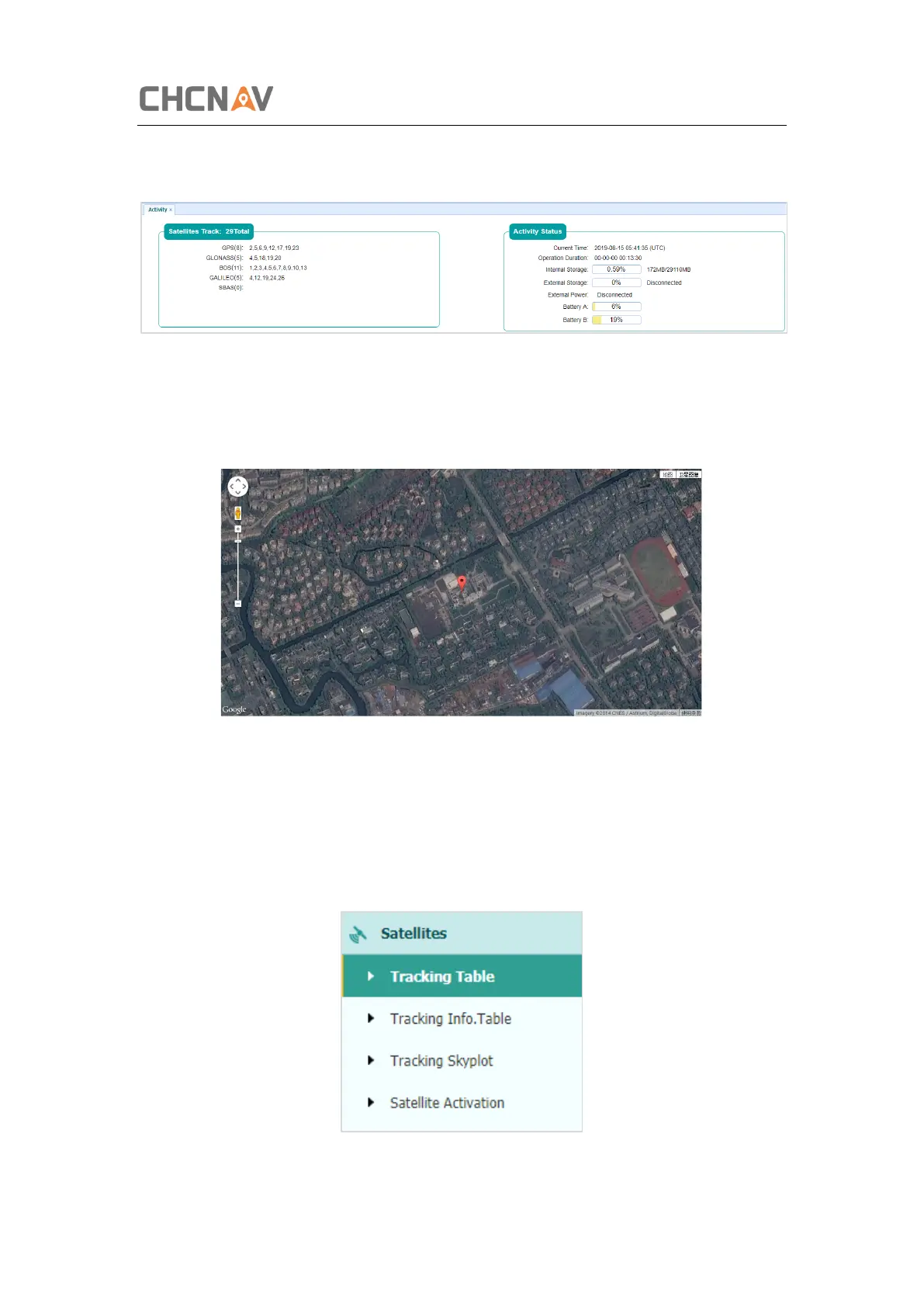Click the Satellites menu header
The height and width of the screenshot is (1307, 924).
point(462,934)
